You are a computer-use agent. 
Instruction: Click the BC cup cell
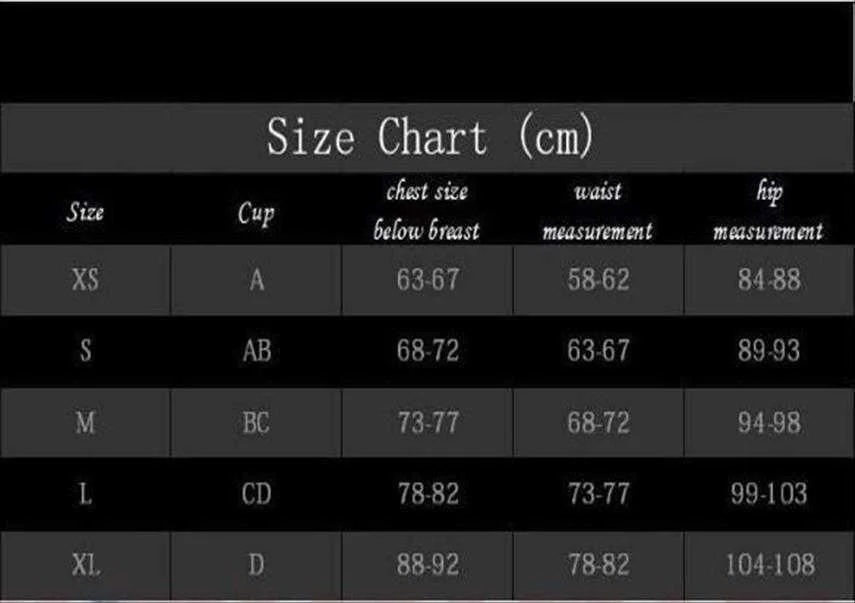click(x=256, y=423)
